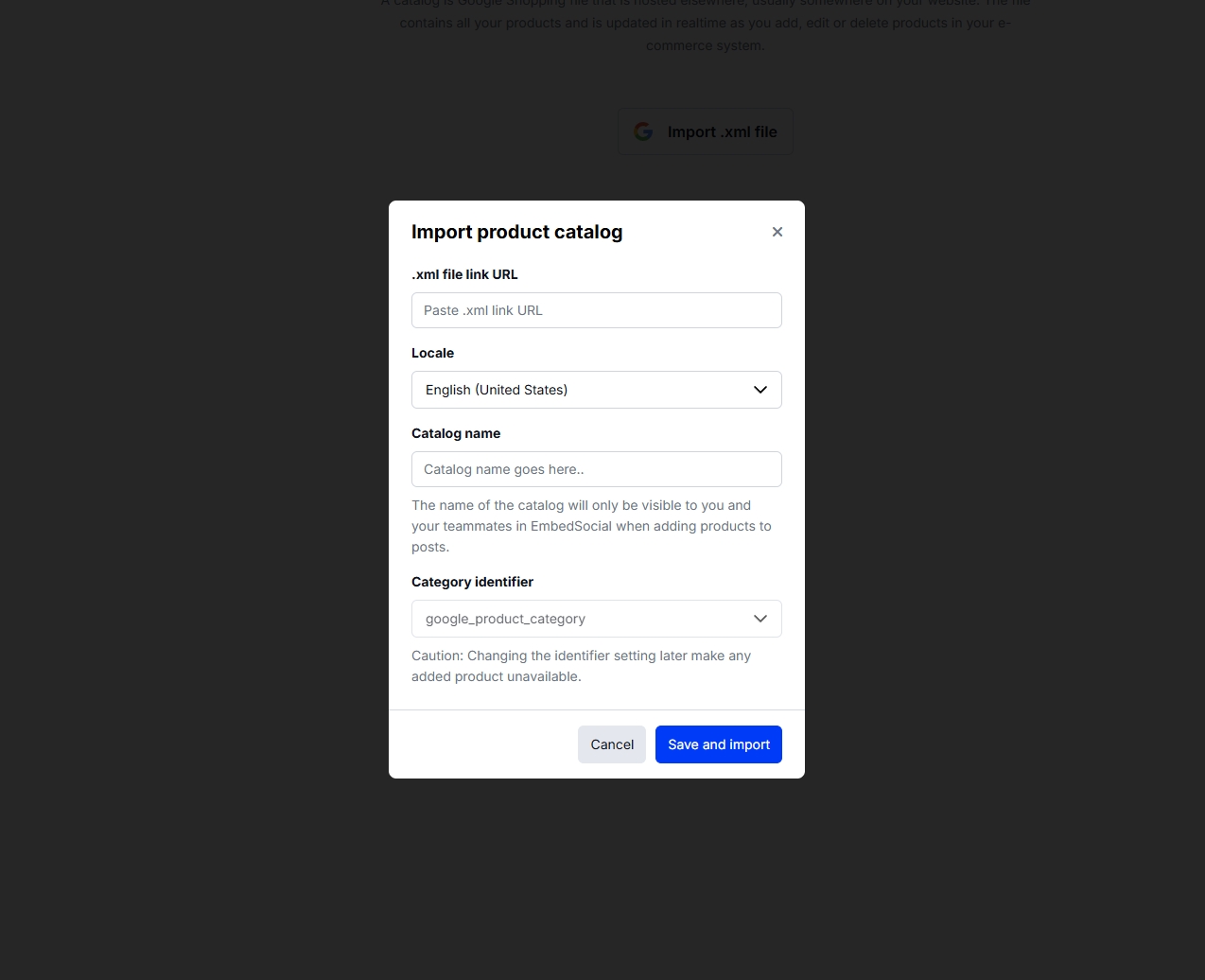Click the catalog visibility helper text
This screenshot has height=980, width=1205.
click(x=591, y=526)
